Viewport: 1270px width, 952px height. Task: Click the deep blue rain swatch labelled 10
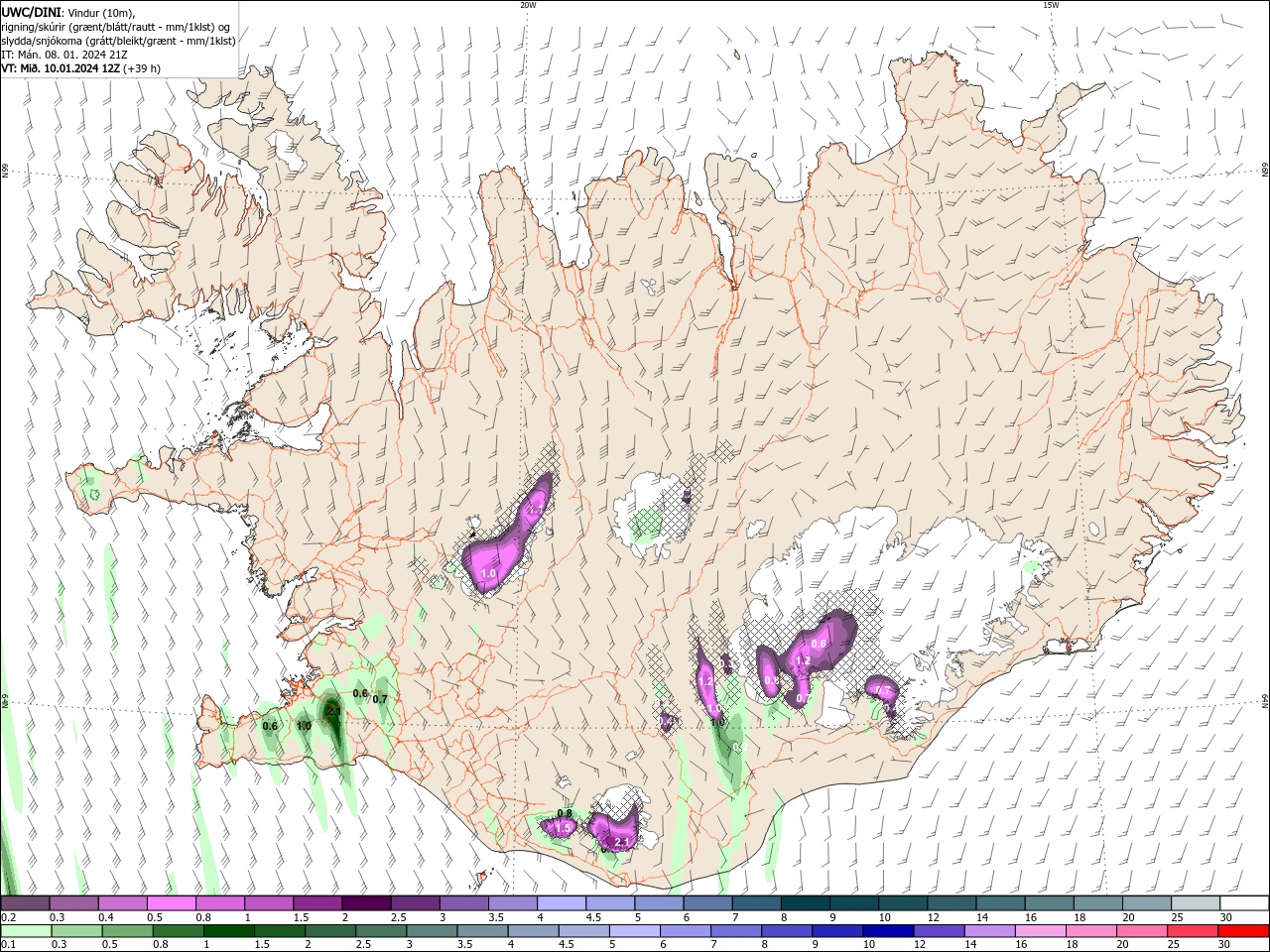click(x=889, y=931)
